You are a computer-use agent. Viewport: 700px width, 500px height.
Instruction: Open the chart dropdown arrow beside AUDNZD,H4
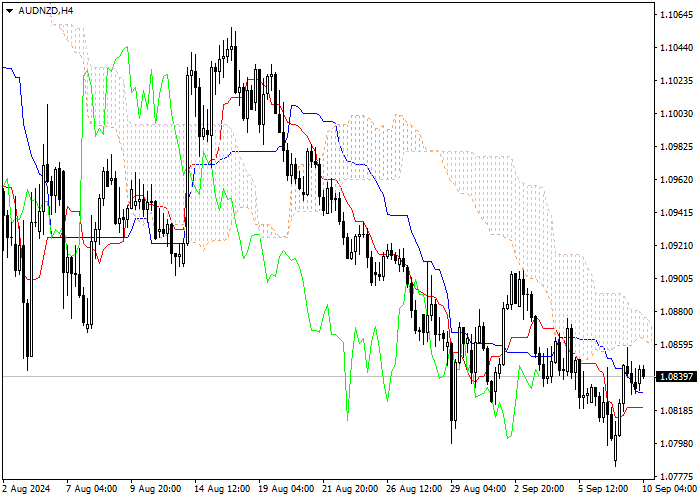click(x=9, y=11)
